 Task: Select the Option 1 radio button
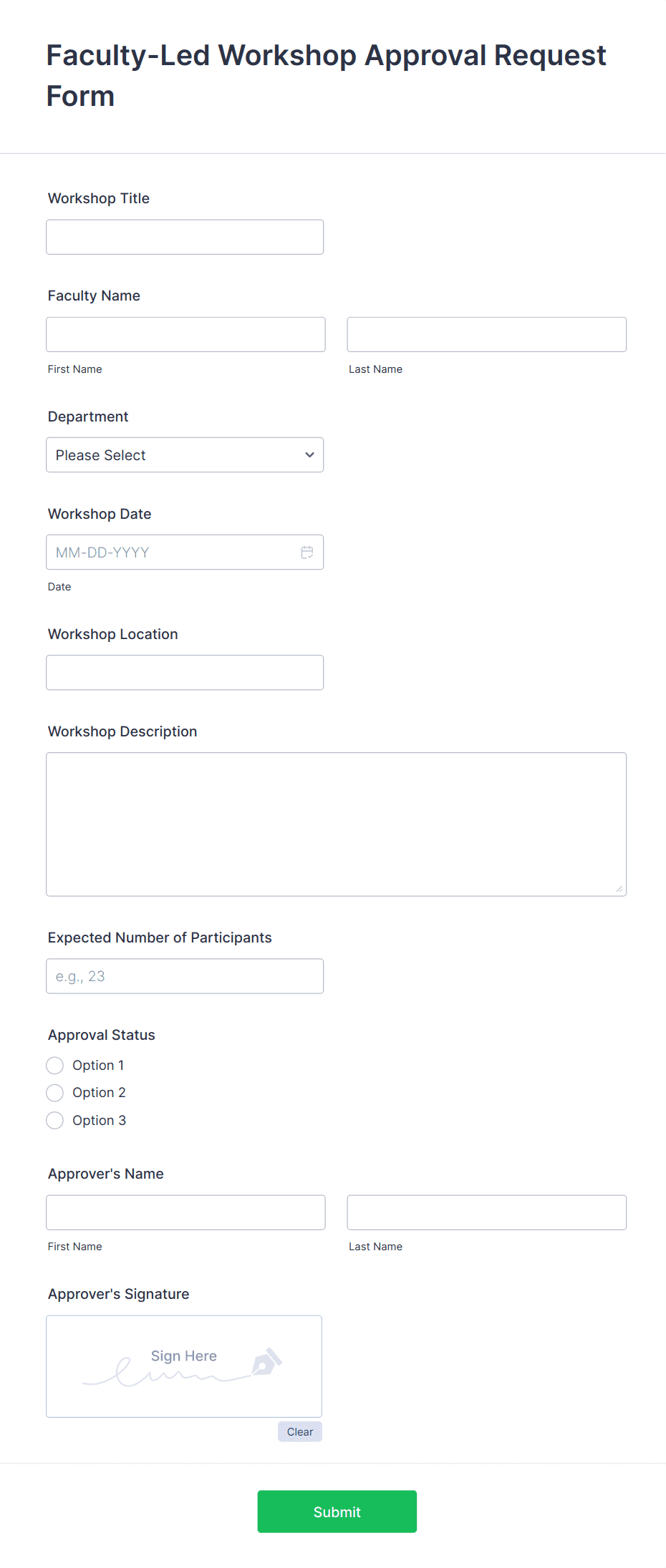tap(54, 1065)
